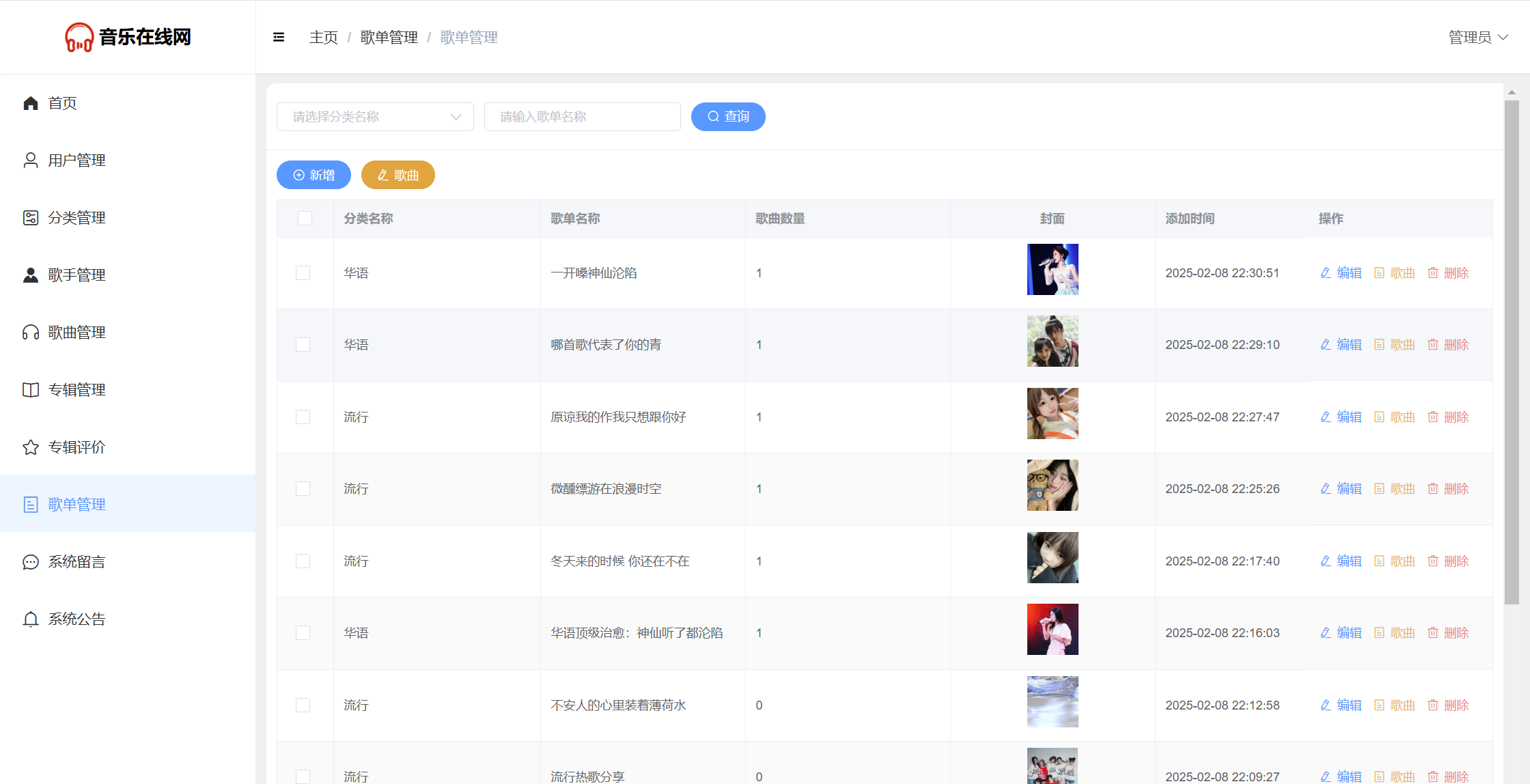1530x784 pixels.
Task: Open 歌手管理 in the sidebar
Action: tap(76, 275)
